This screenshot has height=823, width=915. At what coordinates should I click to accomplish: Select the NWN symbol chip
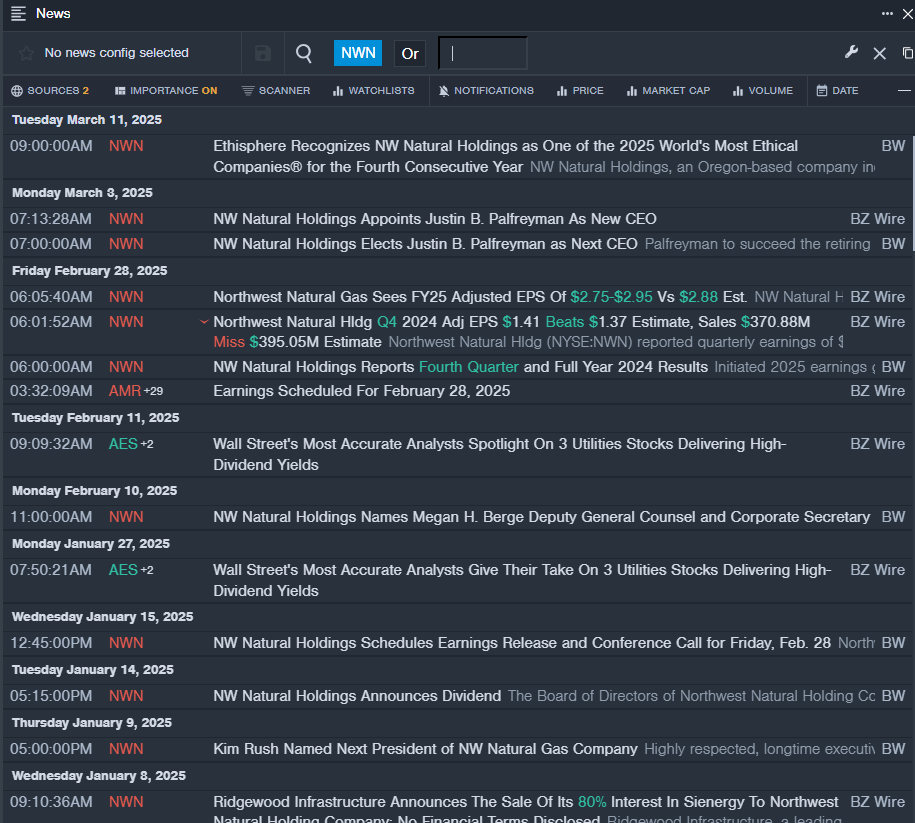[358, 53]
